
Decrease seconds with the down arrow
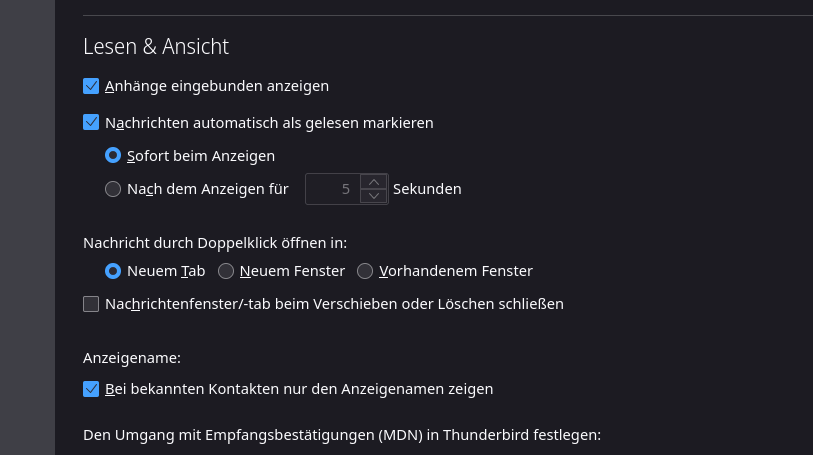373,195
